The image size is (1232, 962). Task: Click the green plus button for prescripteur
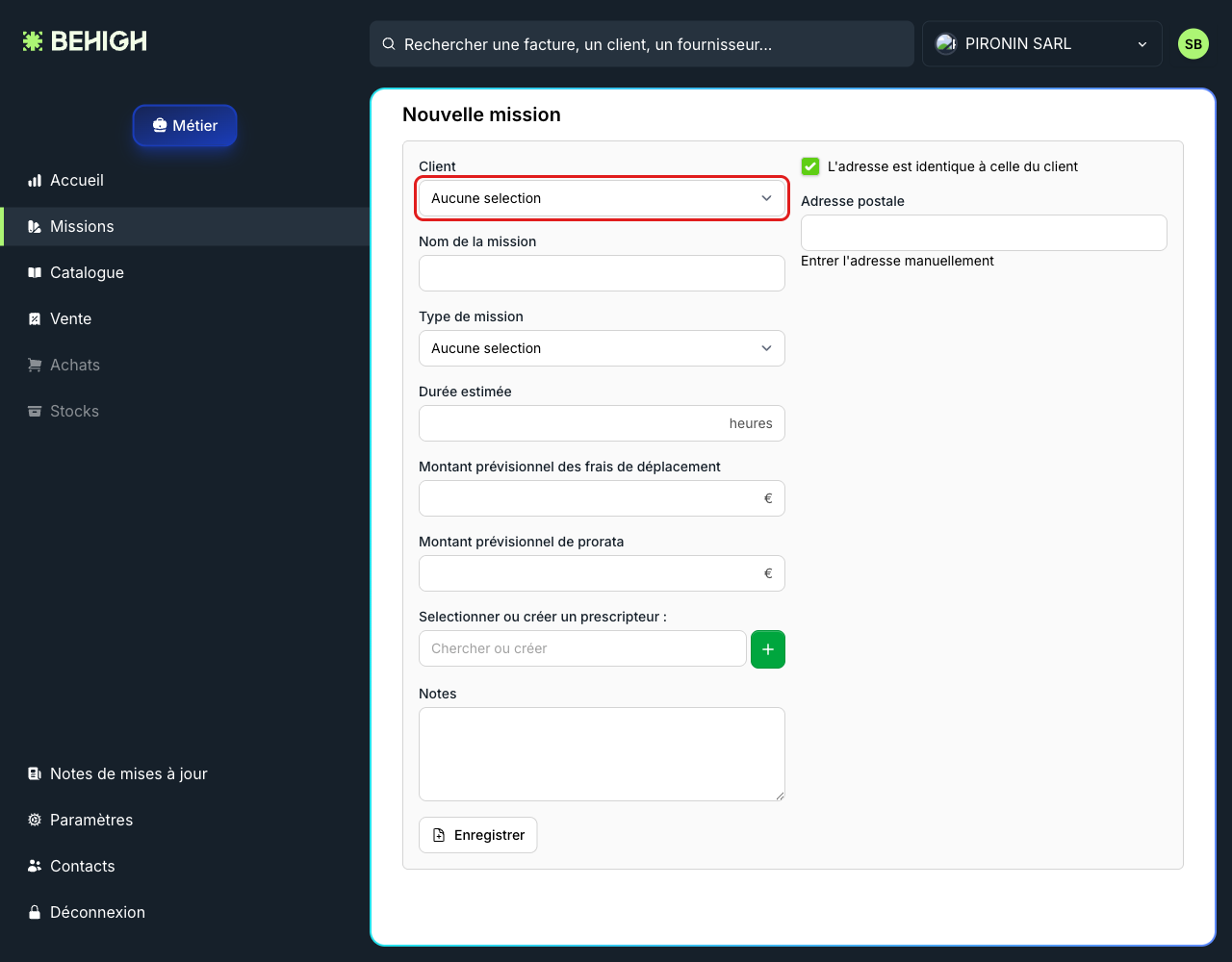[x=768, y=649]
